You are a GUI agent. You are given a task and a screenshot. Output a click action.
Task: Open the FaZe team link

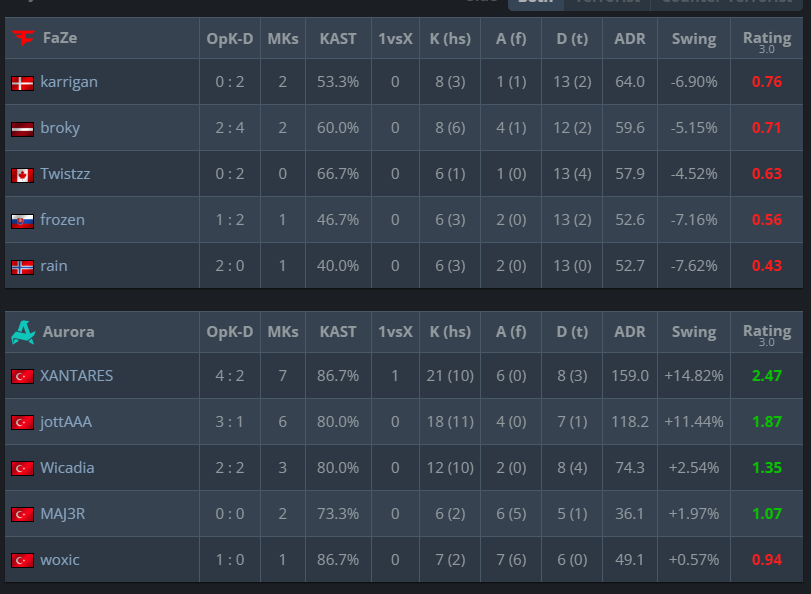[60, 38]
